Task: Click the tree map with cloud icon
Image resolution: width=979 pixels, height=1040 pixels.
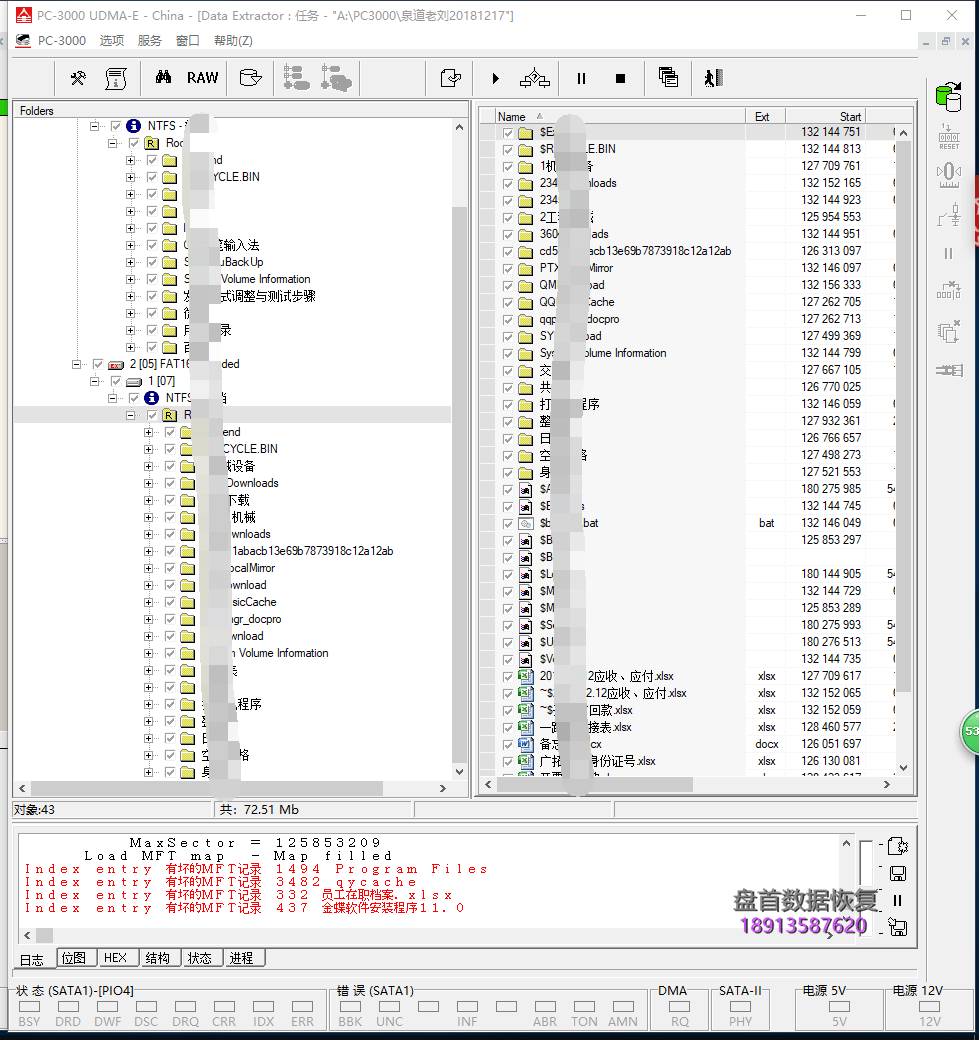Action: [x=336, y=78]
